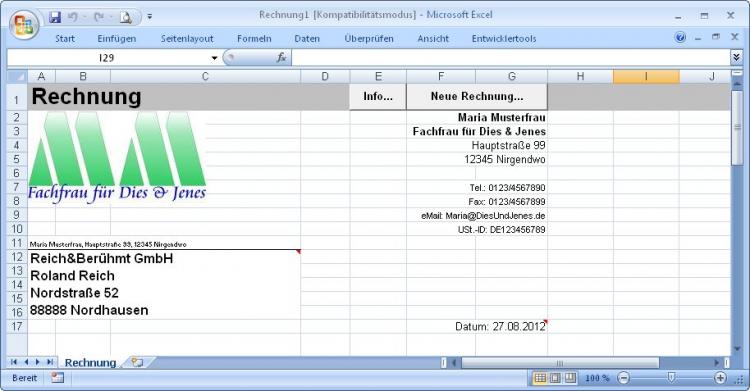Switch to Page Break Preview view
Image resolution: width=750 pixels, height=391 pixels.
tap(570, 378)
